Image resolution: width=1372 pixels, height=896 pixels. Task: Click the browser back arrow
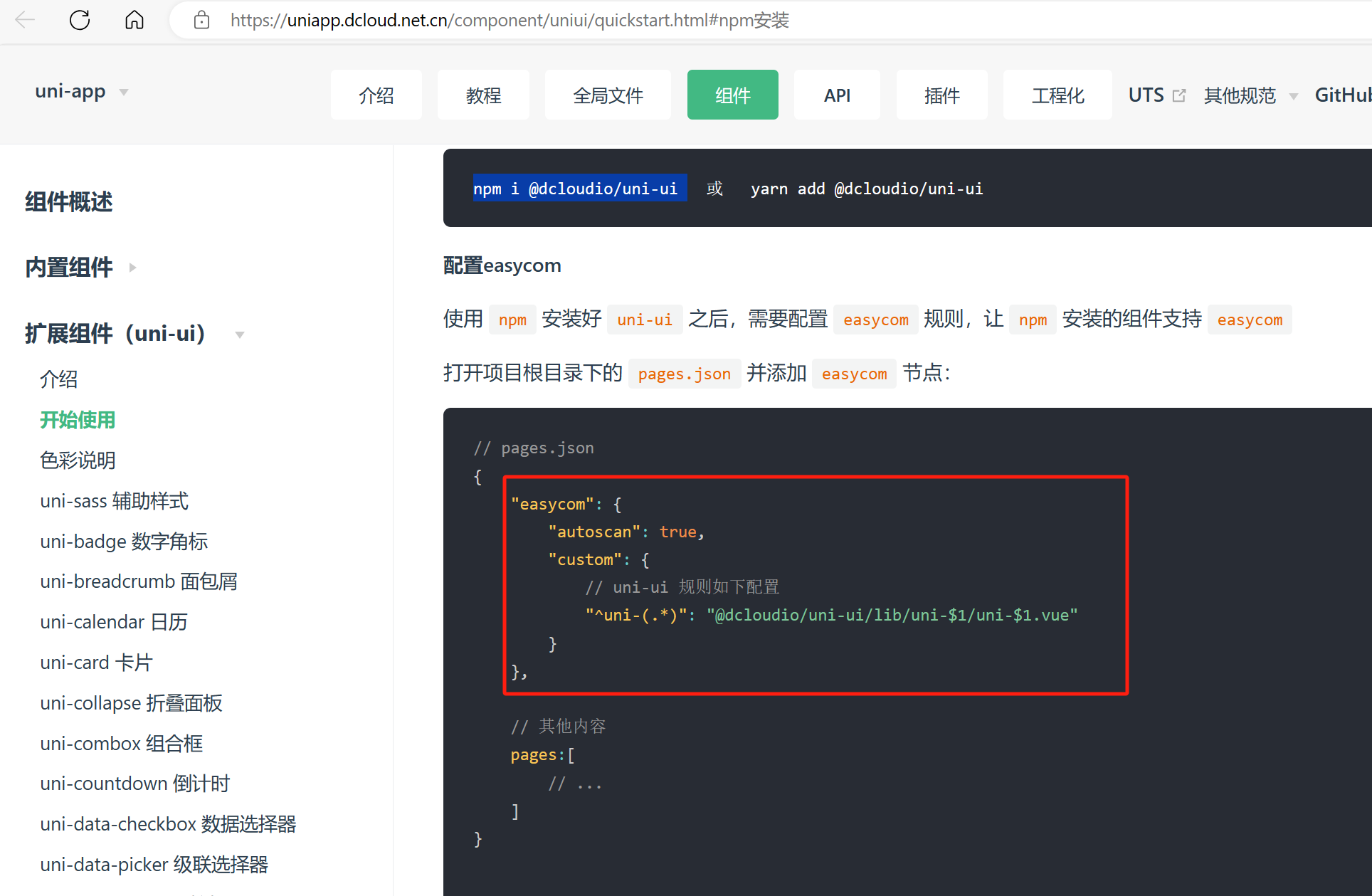tap(25, 20)
